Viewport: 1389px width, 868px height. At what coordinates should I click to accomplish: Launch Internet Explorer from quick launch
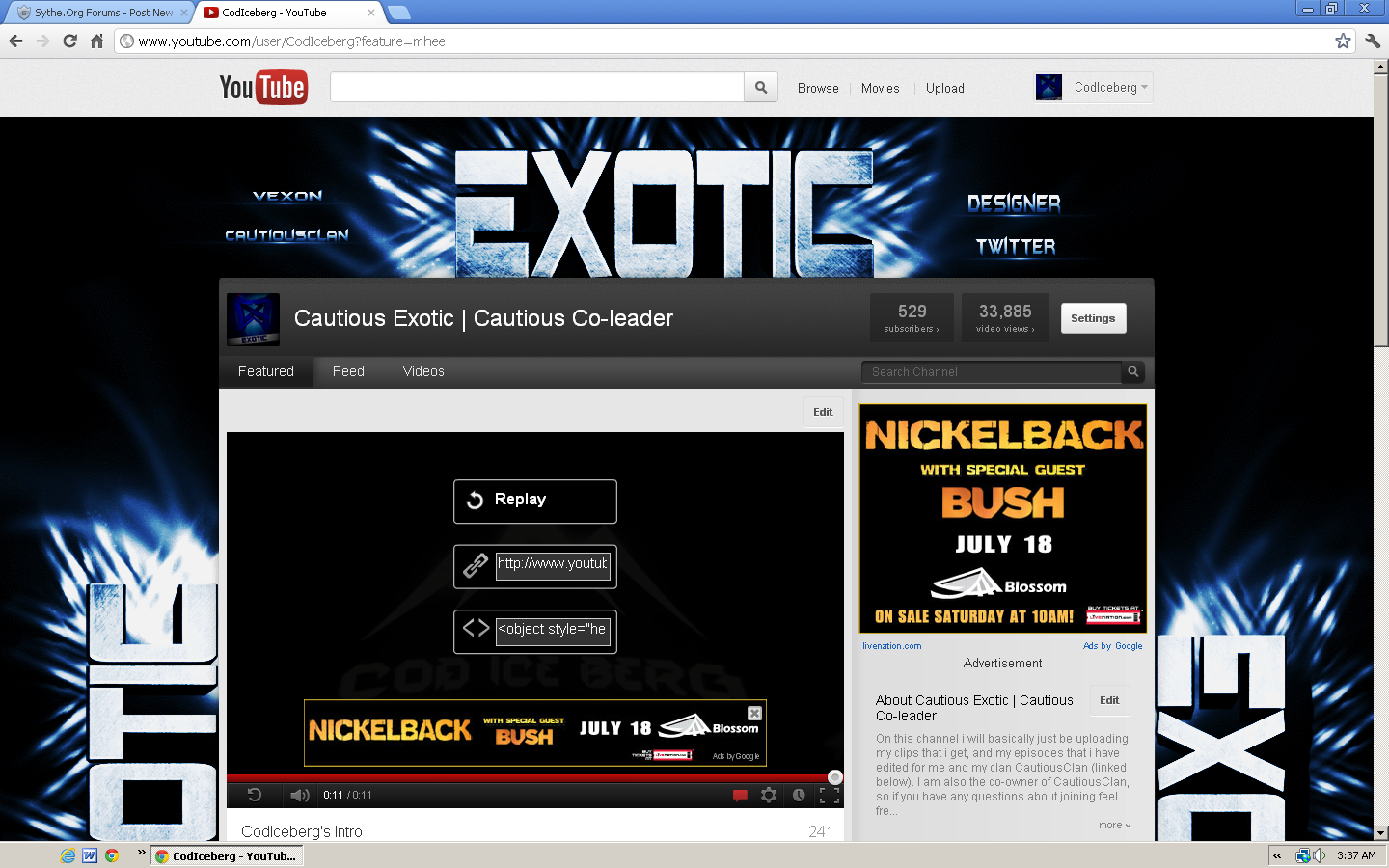coord(68,855)
